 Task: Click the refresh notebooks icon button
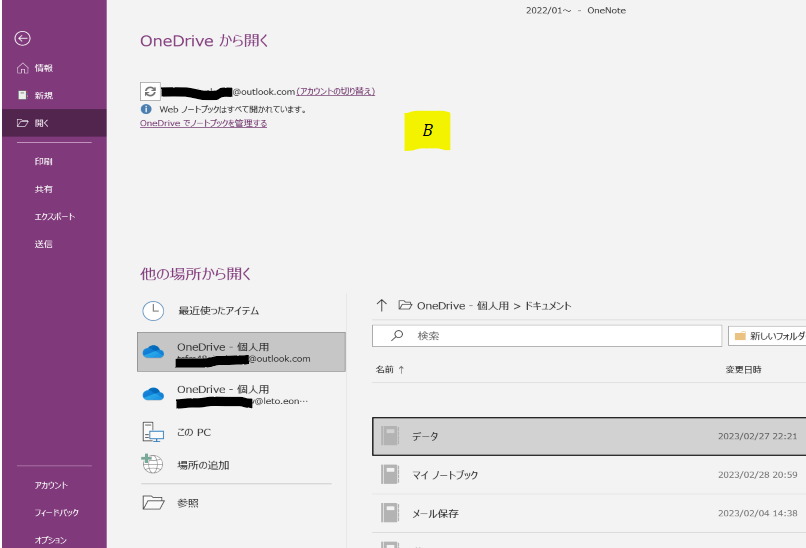150,92
